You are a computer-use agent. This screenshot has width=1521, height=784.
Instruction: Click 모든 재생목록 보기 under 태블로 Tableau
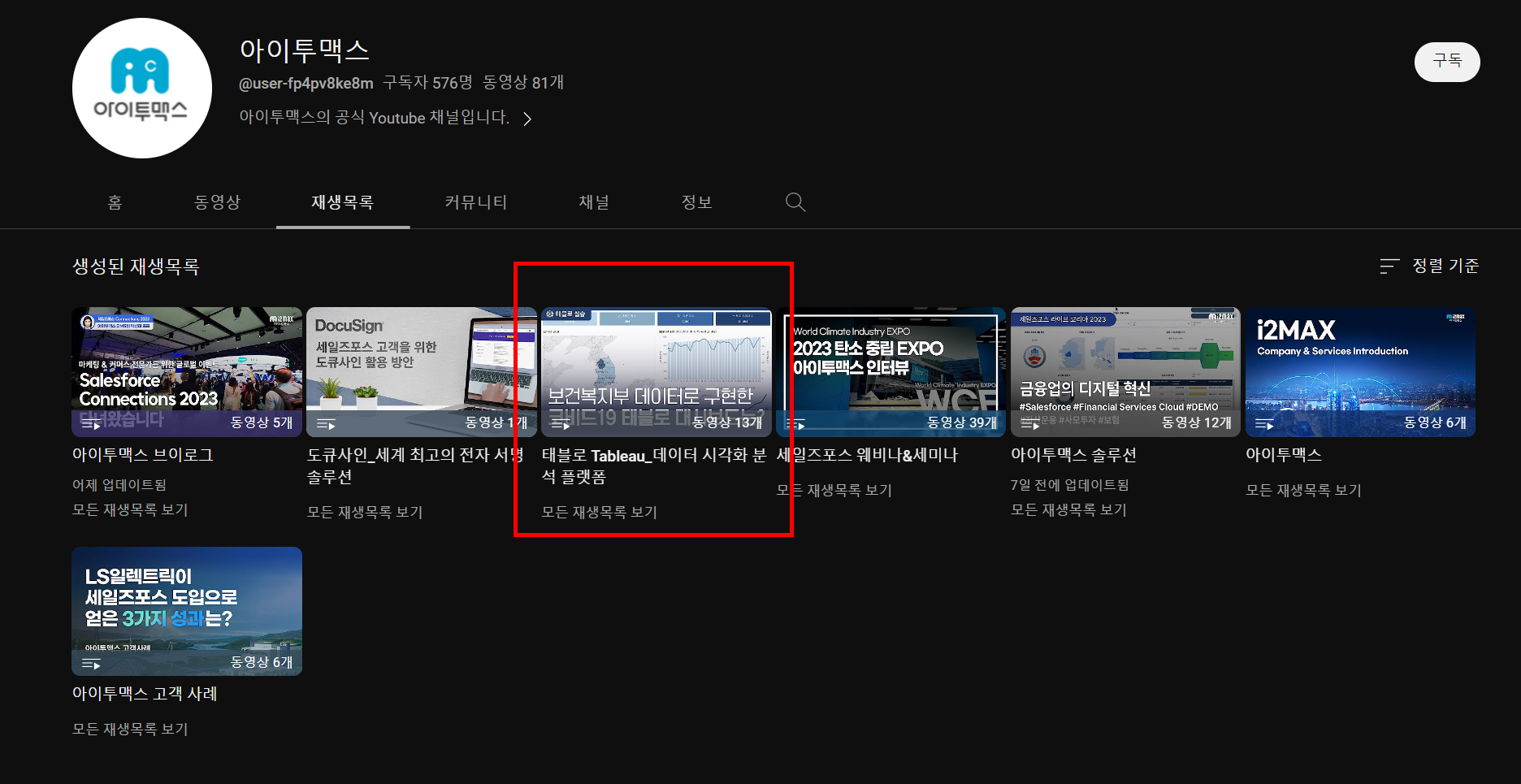600,513
